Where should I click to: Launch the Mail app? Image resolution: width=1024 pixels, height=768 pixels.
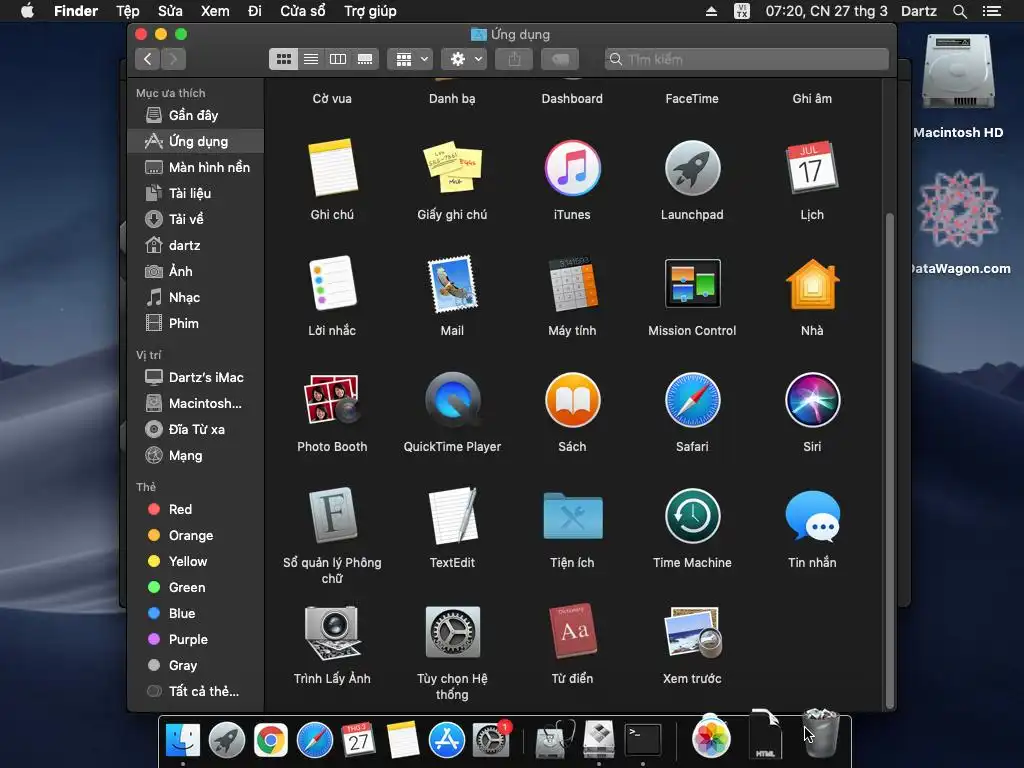452,283
